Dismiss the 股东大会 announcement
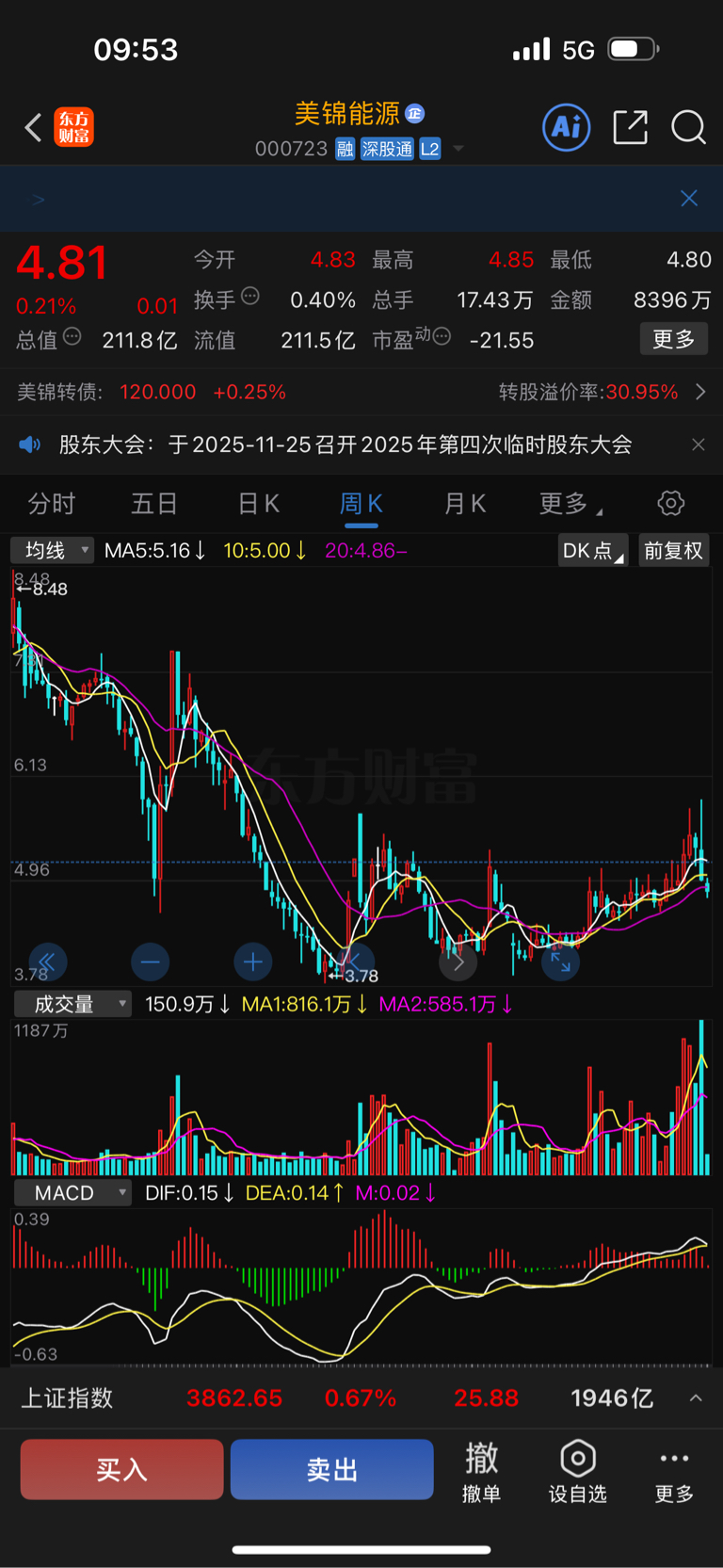 [698, 445]
